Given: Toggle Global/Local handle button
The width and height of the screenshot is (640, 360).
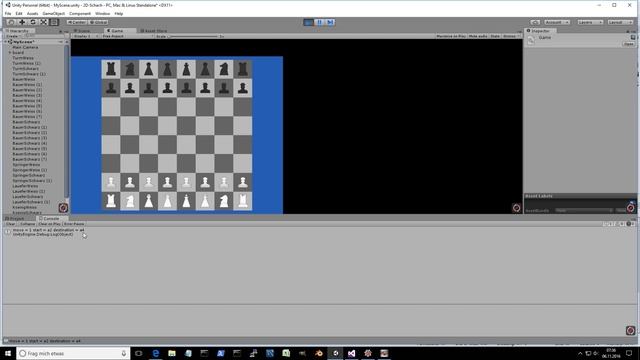Looking at the screenshot, I should [x=98, y=22].
